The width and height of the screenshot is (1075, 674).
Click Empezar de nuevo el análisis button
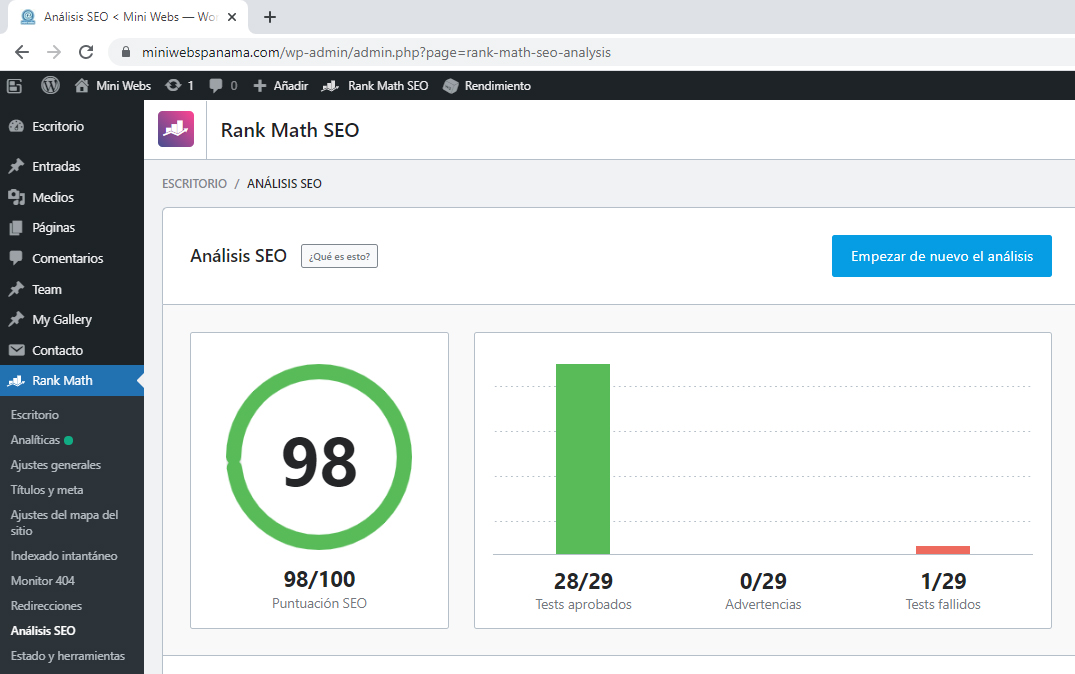pos(941,256)
